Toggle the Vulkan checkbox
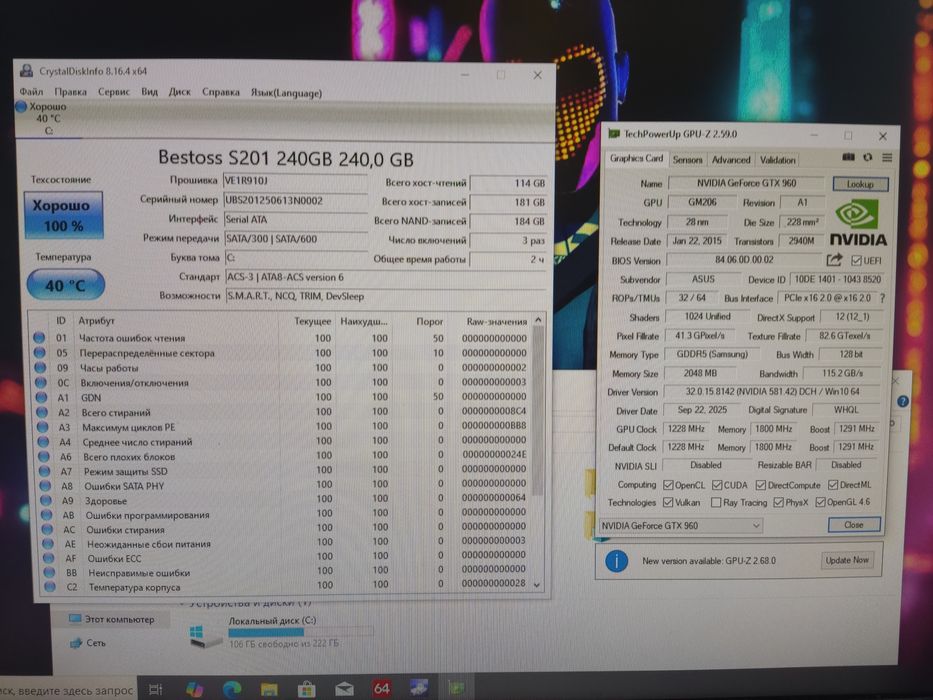This screenshot has height=700, width=933. [668, 502]
